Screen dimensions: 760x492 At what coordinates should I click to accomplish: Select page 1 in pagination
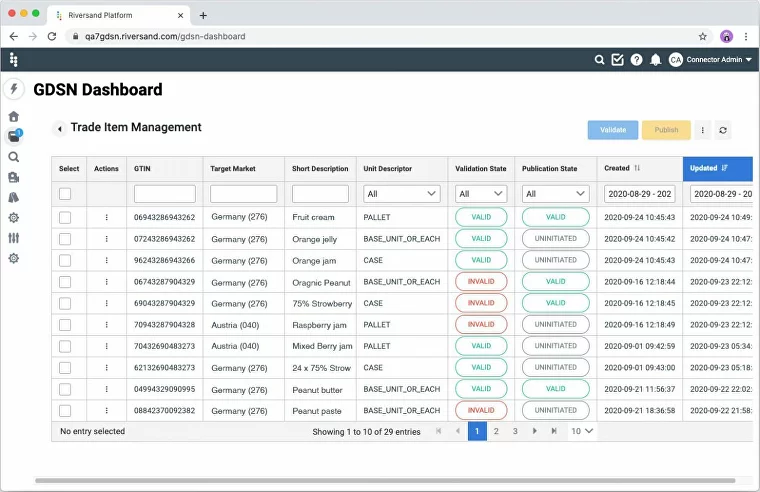[x=477, y=431]
